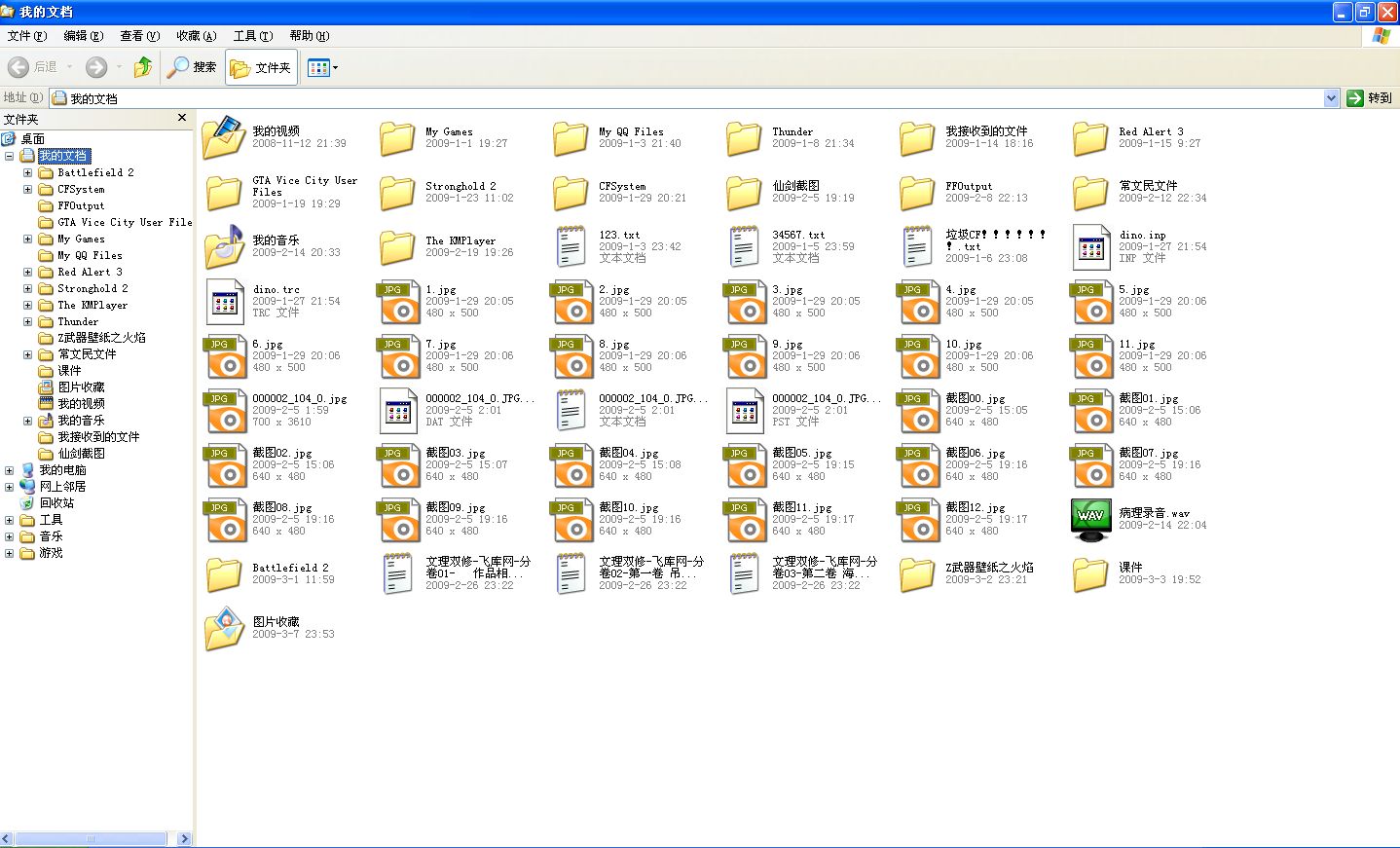
Task: Expand Battlefield 2 in the folder tree
Action: click(x=27, y=172)
